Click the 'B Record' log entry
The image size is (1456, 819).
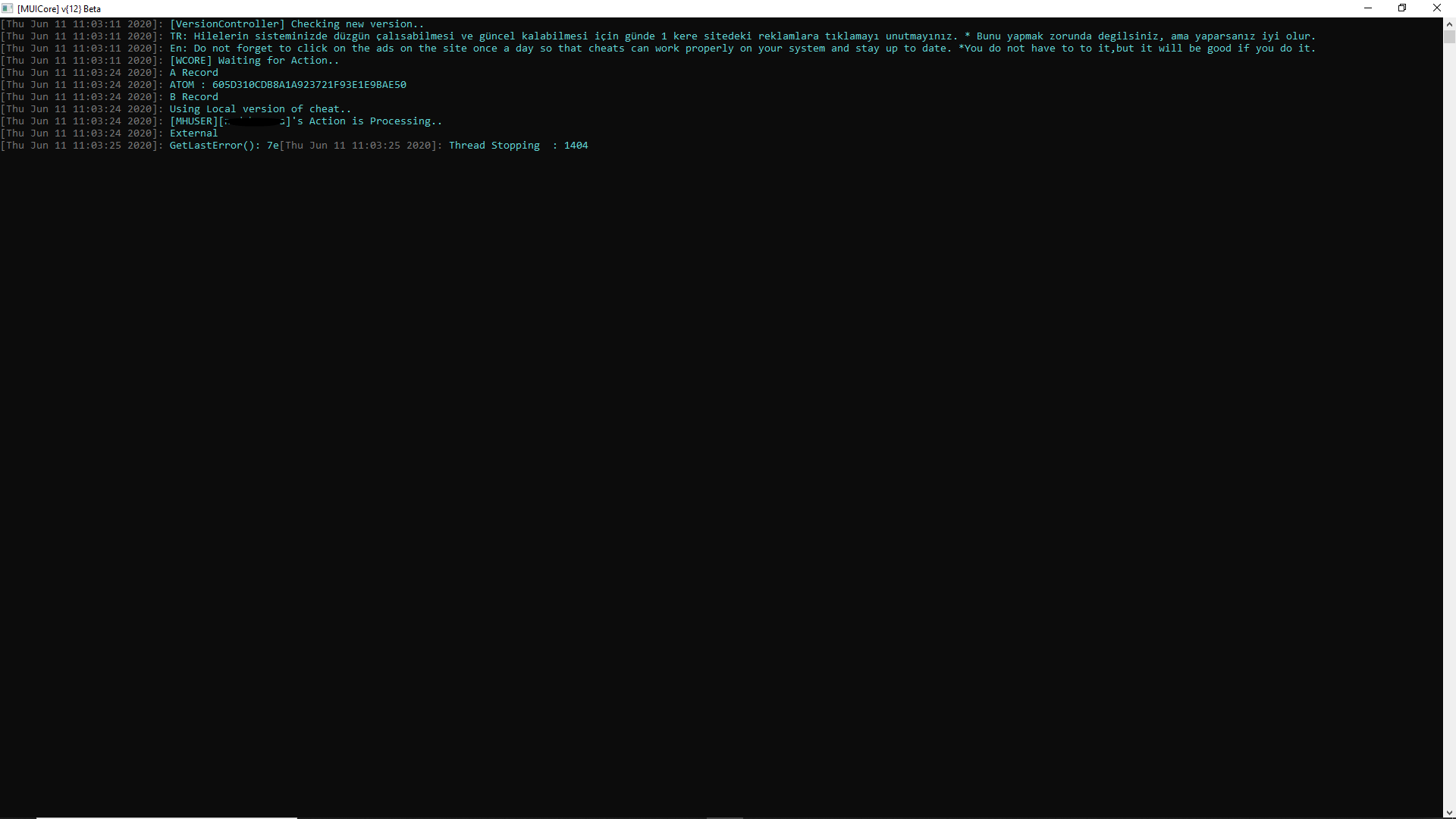(194, 97)
